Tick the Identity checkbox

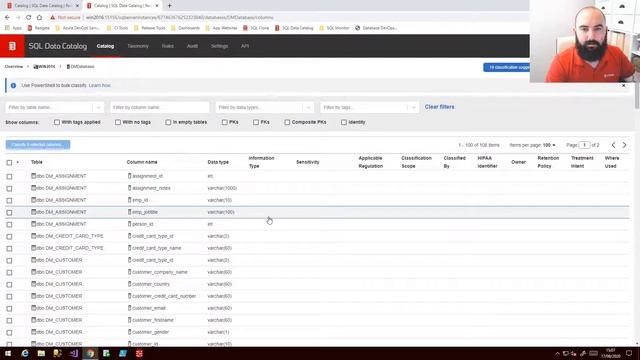(x=344, y=122)
